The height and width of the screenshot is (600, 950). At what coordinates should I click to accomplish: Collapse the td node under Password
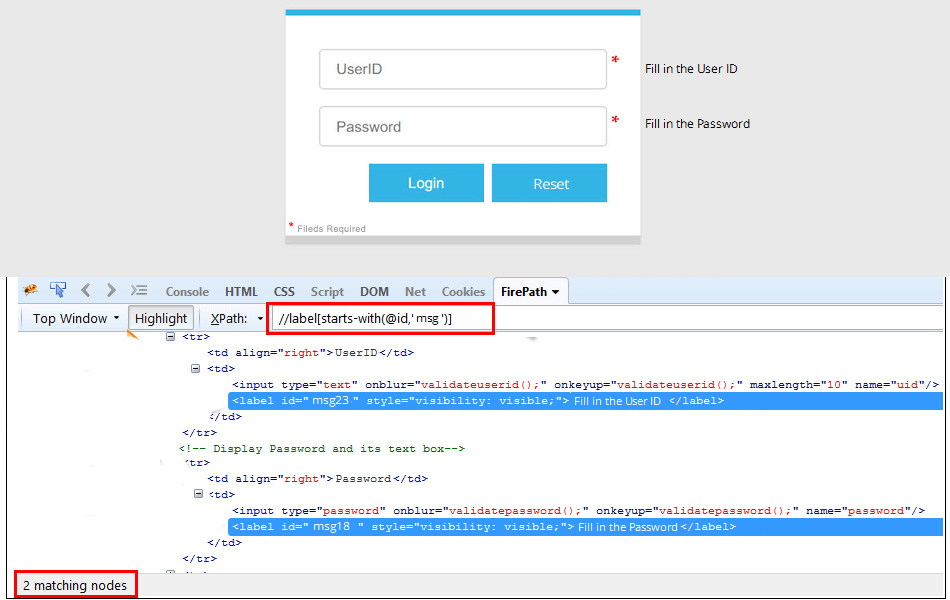click(x=198, y=494)
